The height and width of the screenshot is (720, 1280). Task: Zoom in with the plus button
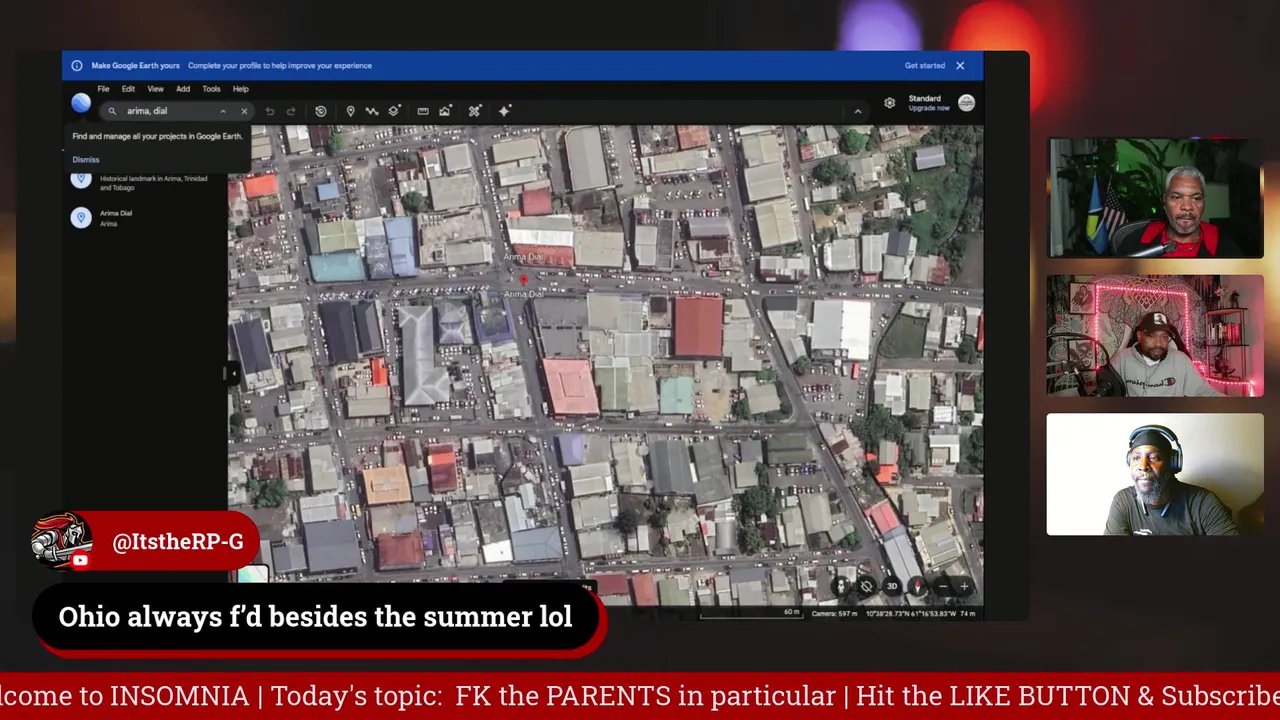pos(964,587)
